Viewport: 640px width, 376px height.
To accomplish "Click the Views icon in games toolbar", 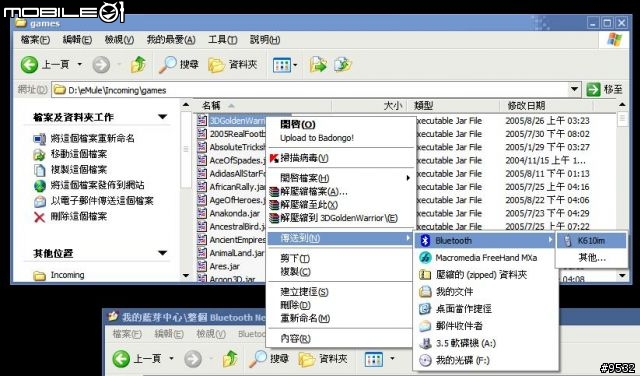I will 282,65.
